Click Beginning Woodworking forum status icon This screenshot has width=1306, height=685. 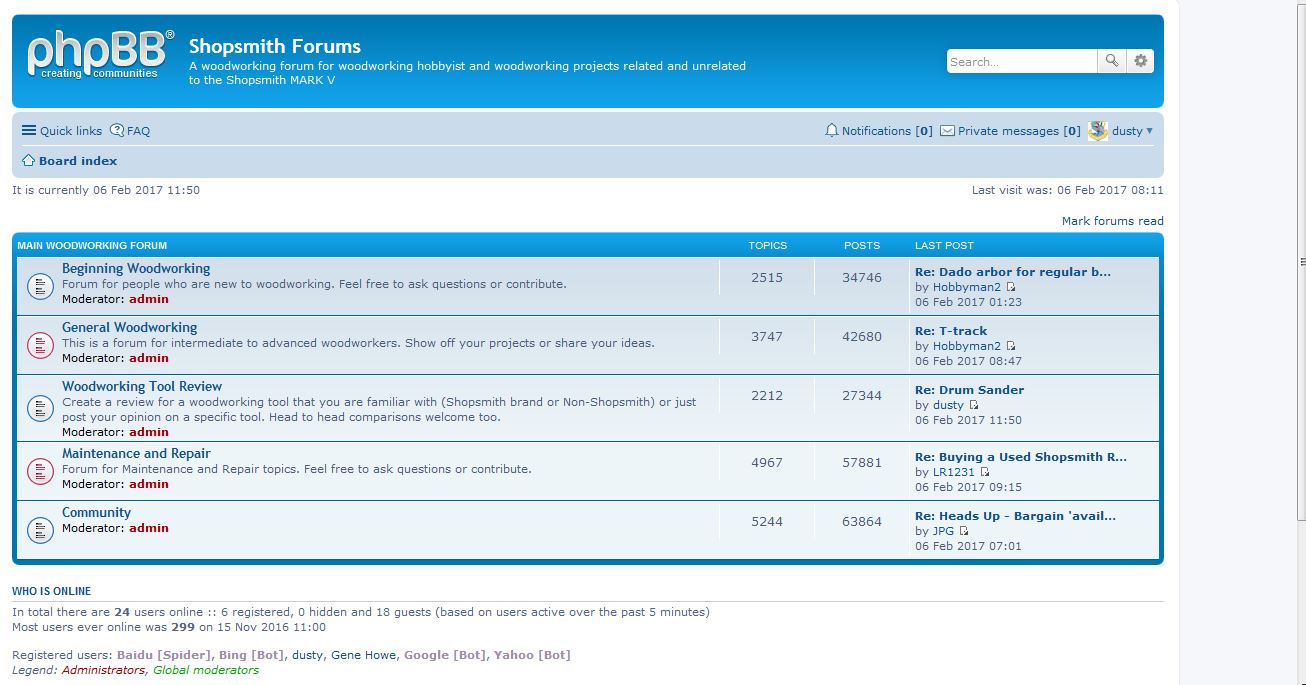[40, 287]
